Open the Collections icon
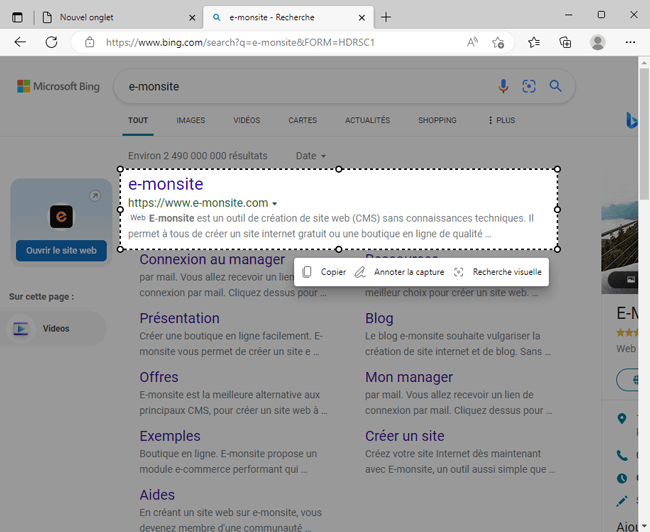 click(x=565, y=42)
